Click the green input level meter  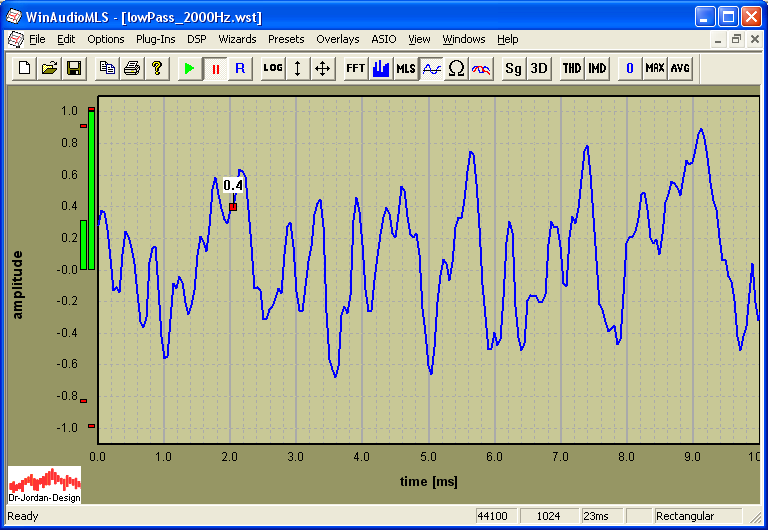(x=91, y=190)
